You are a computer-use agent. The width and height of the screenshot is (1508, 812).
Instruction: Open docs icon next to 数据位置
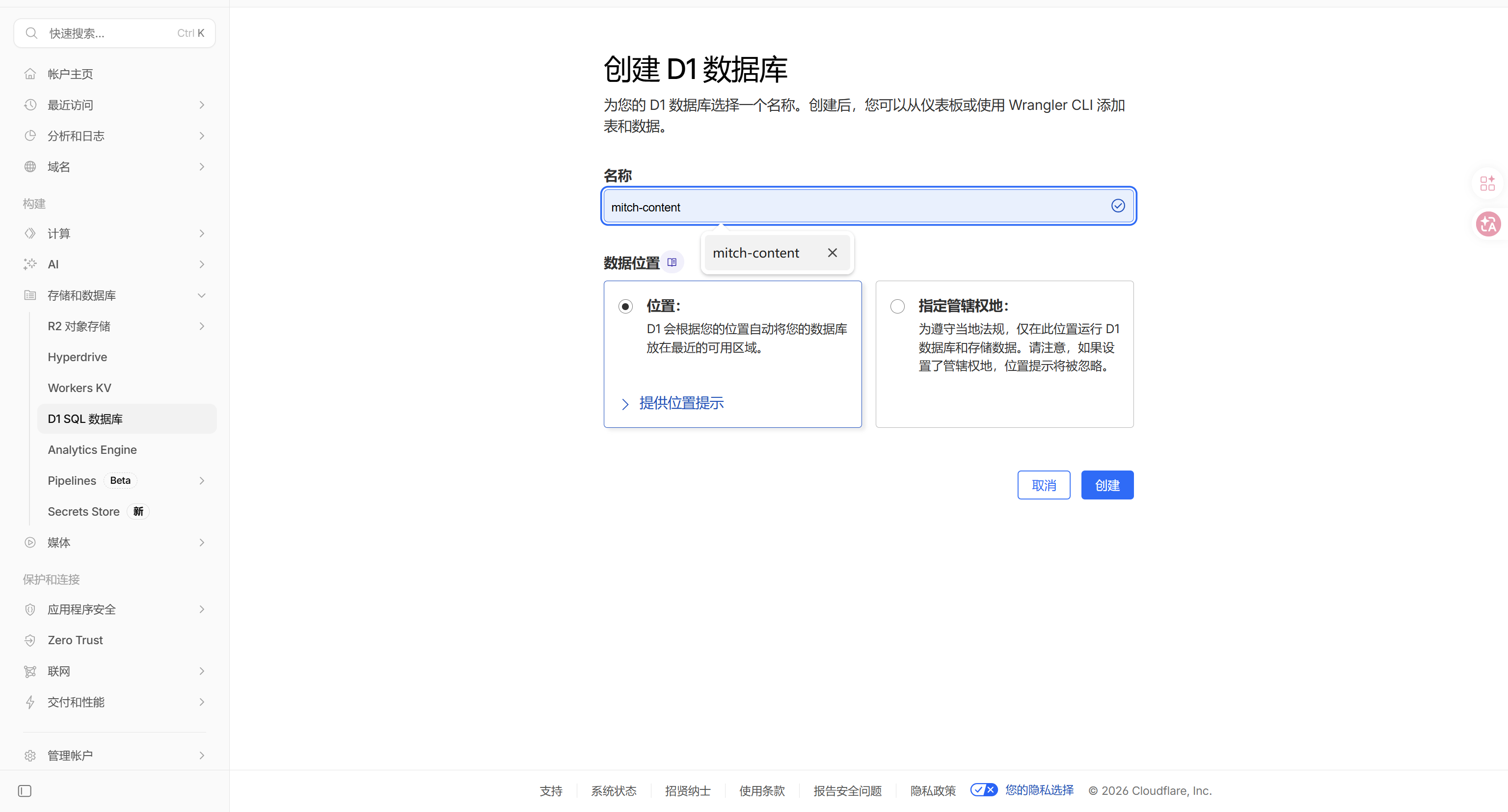pos(672,262)
